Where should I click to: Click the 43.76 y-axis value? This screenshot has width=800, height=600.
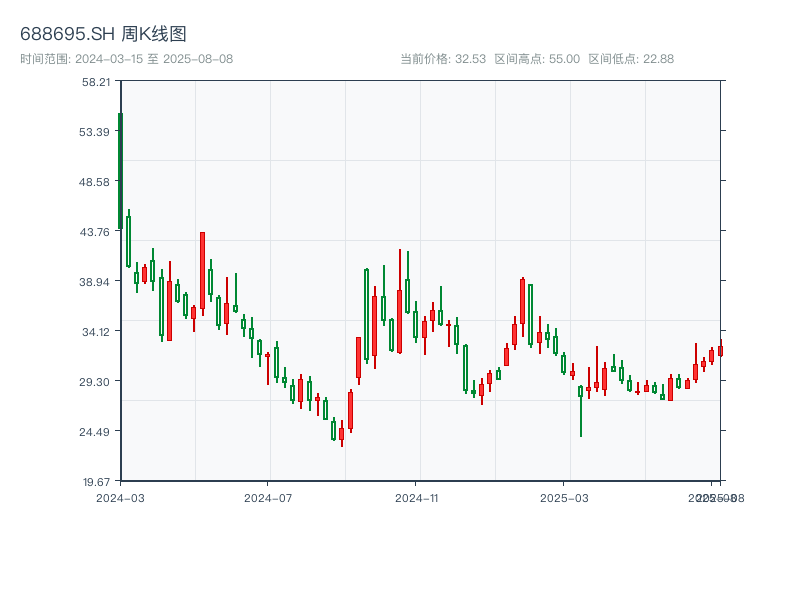coord(94,232)
